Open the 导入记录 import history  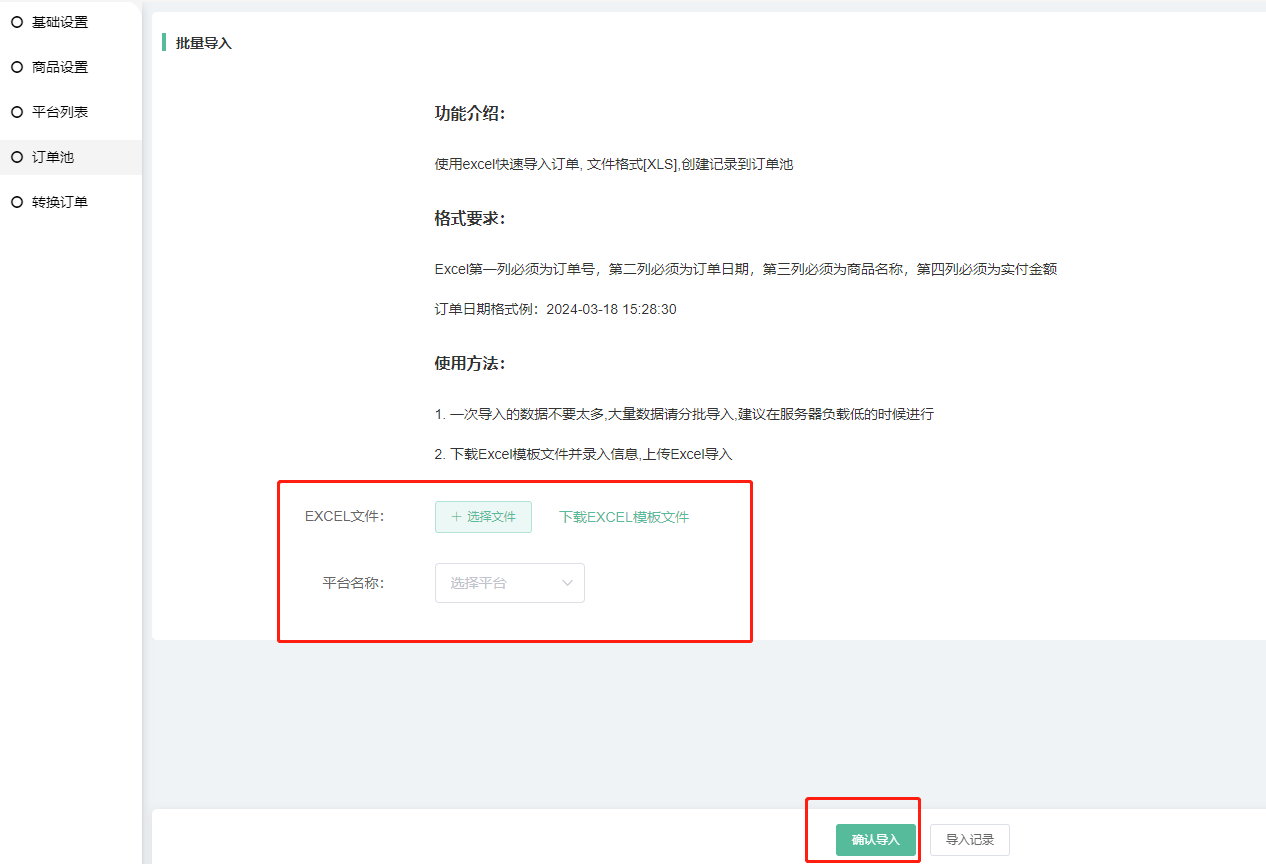[x=969, y=840]
